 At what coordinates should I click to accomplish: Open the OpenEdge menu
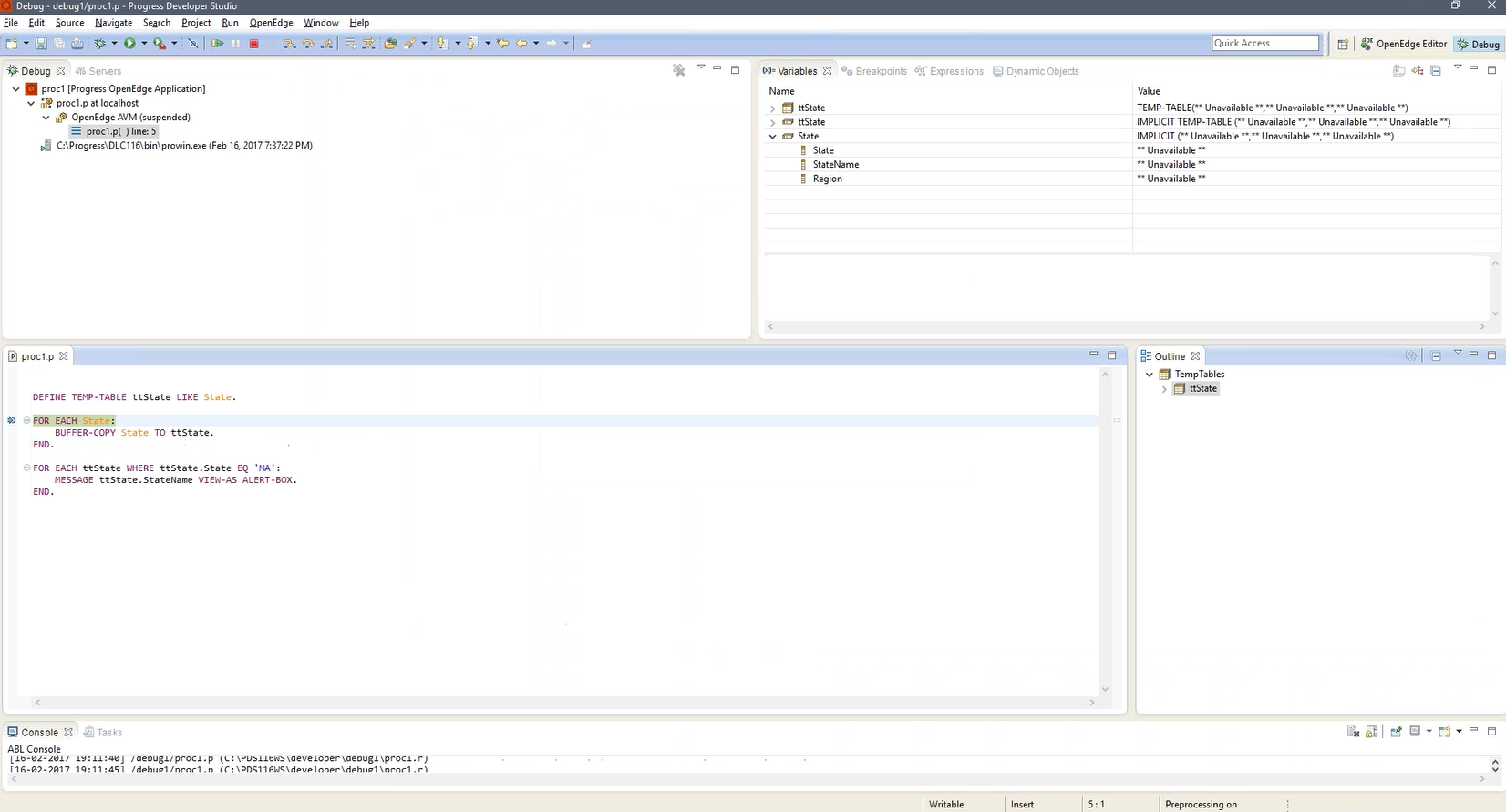[x=271, y=23]
